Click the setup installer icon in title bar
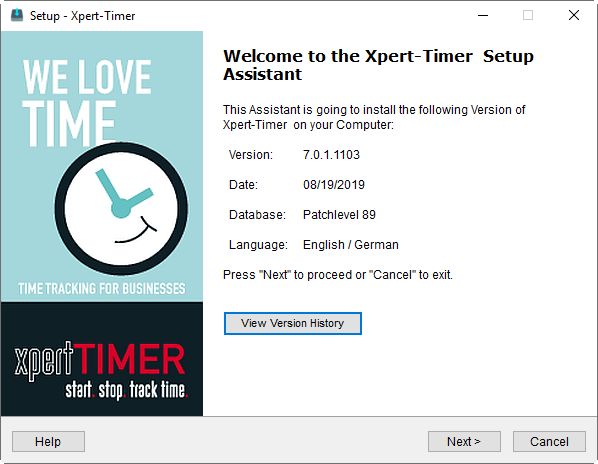598x464 pixels. coord(16,16)
